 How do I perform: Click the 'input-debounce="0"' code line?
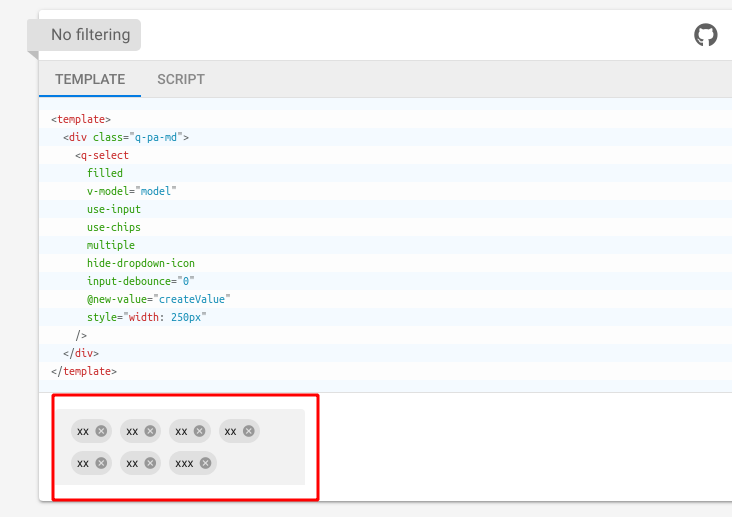141,281
